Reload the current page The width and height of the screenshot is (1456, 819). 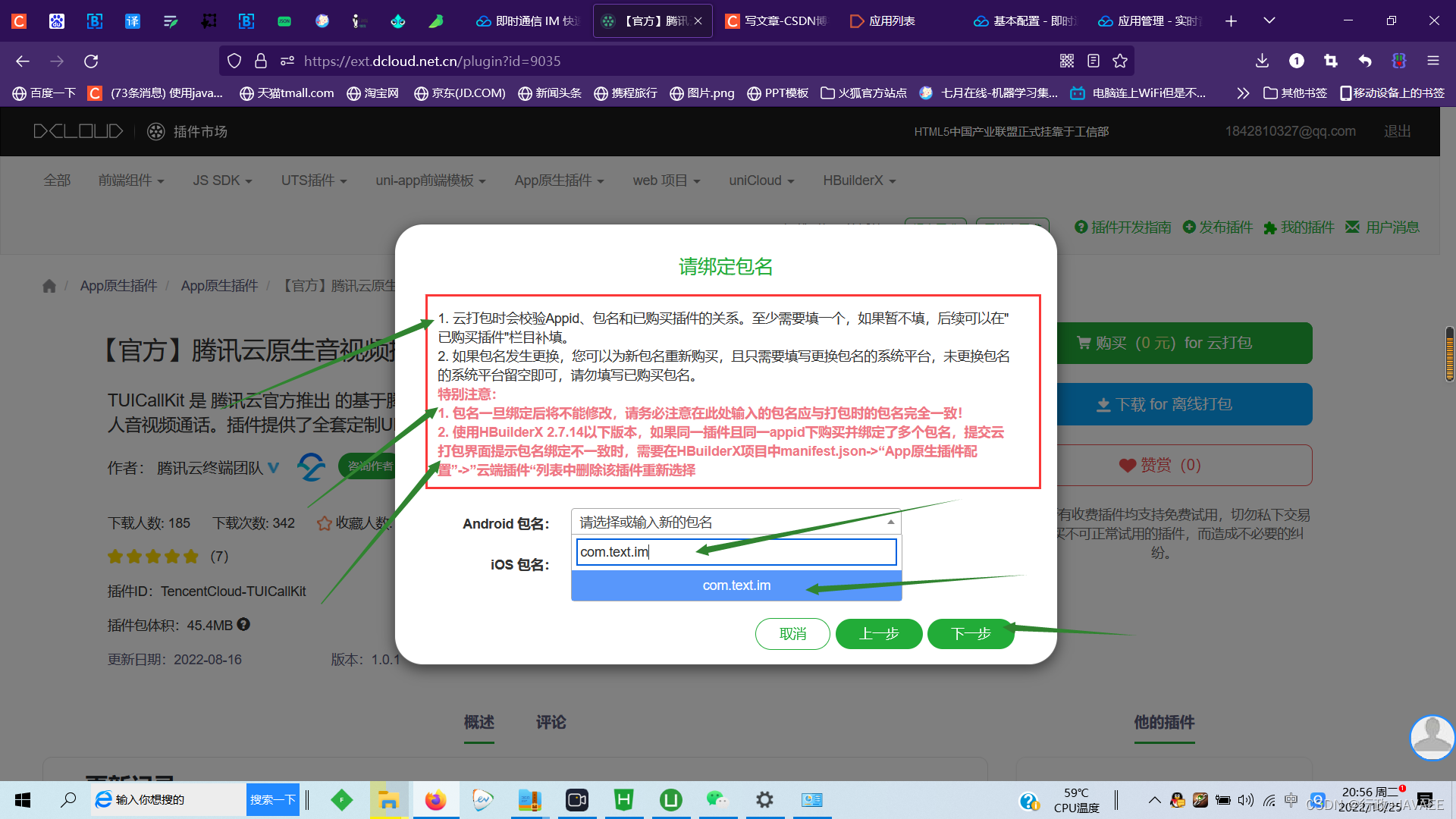pyautogui.click(x=91, y=61)
